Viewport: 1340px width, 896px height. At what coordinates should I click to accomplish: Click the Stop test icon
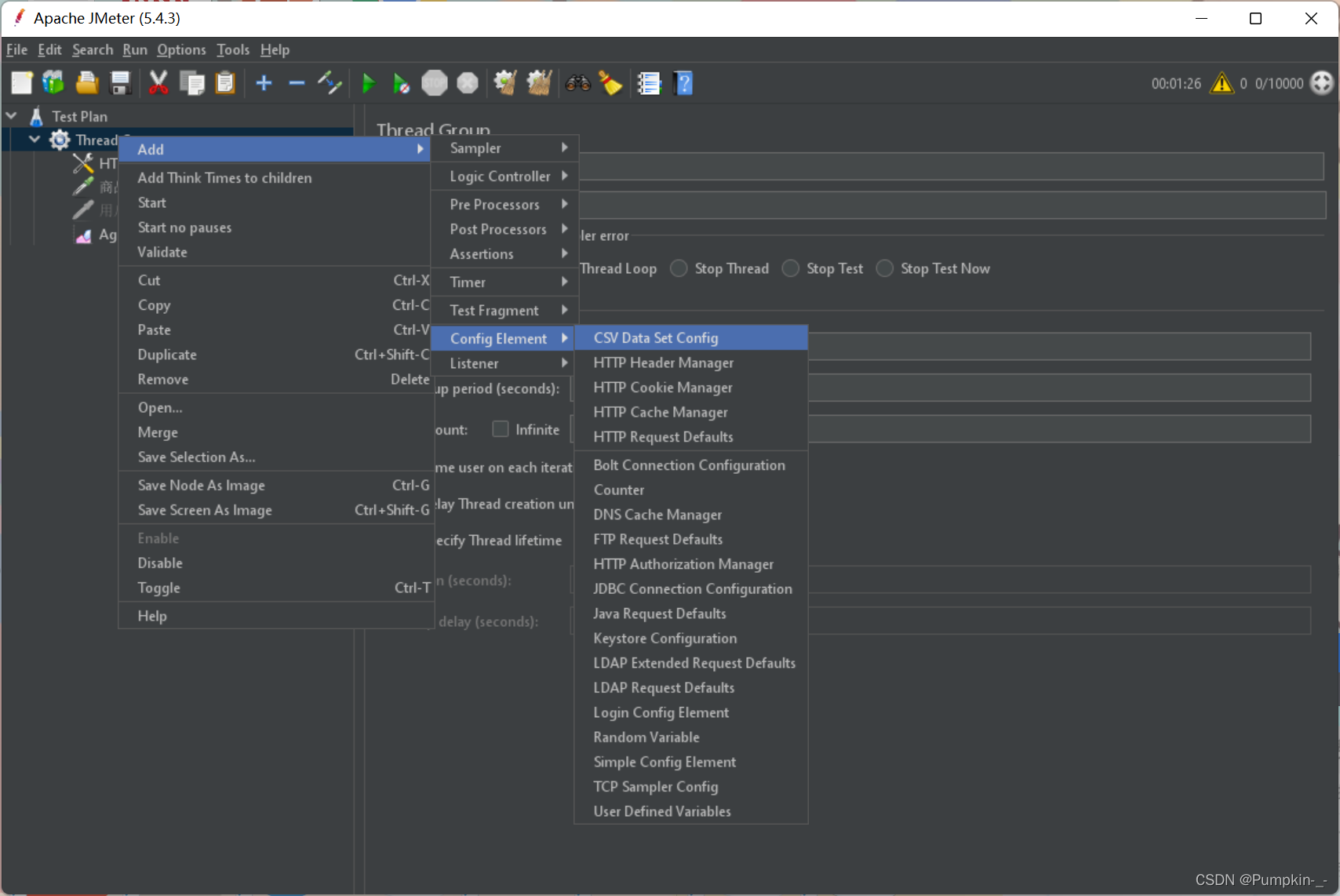tap(434, 82)
